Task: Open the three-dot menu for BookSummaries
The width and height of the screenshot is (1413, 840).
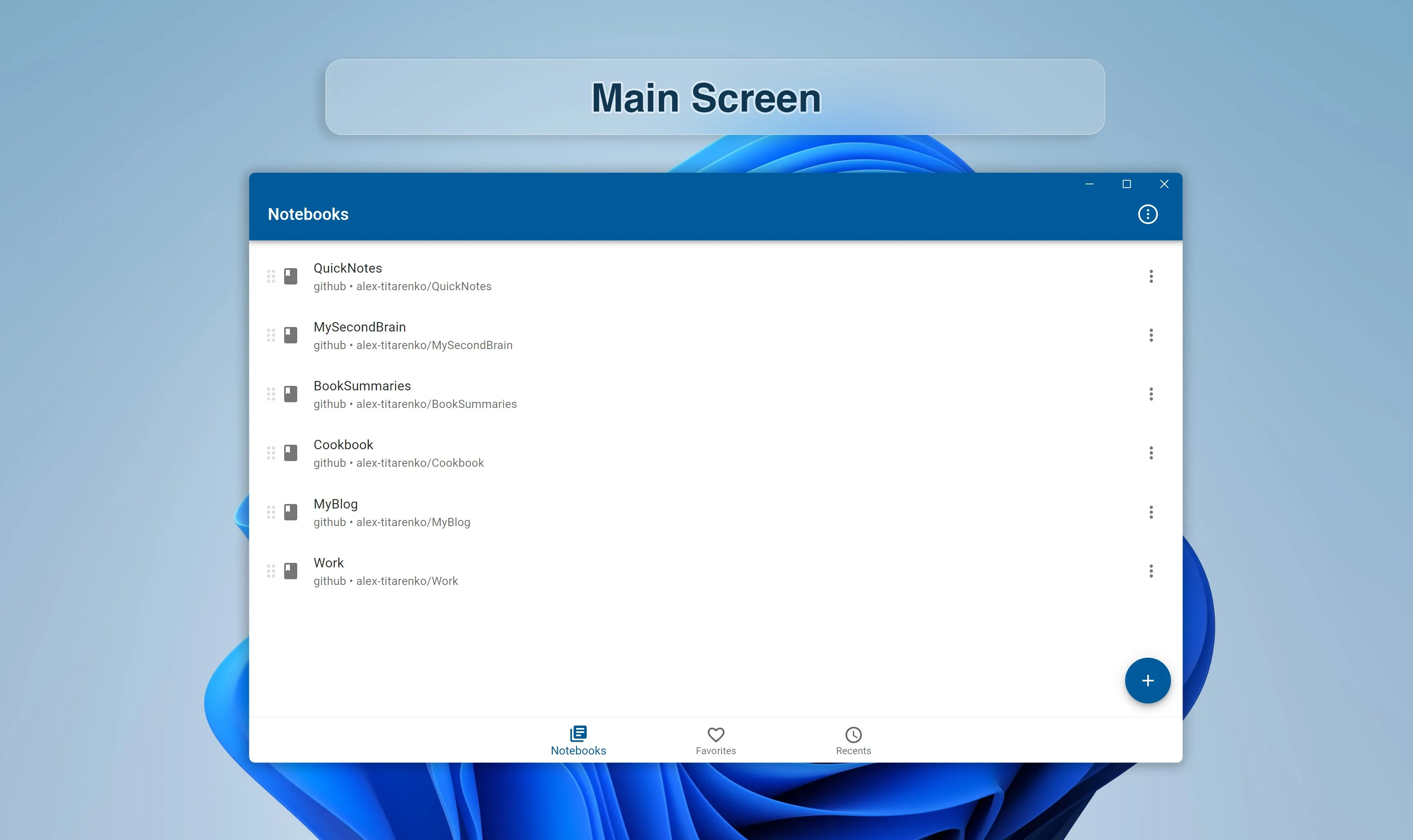Action: 1151,394
